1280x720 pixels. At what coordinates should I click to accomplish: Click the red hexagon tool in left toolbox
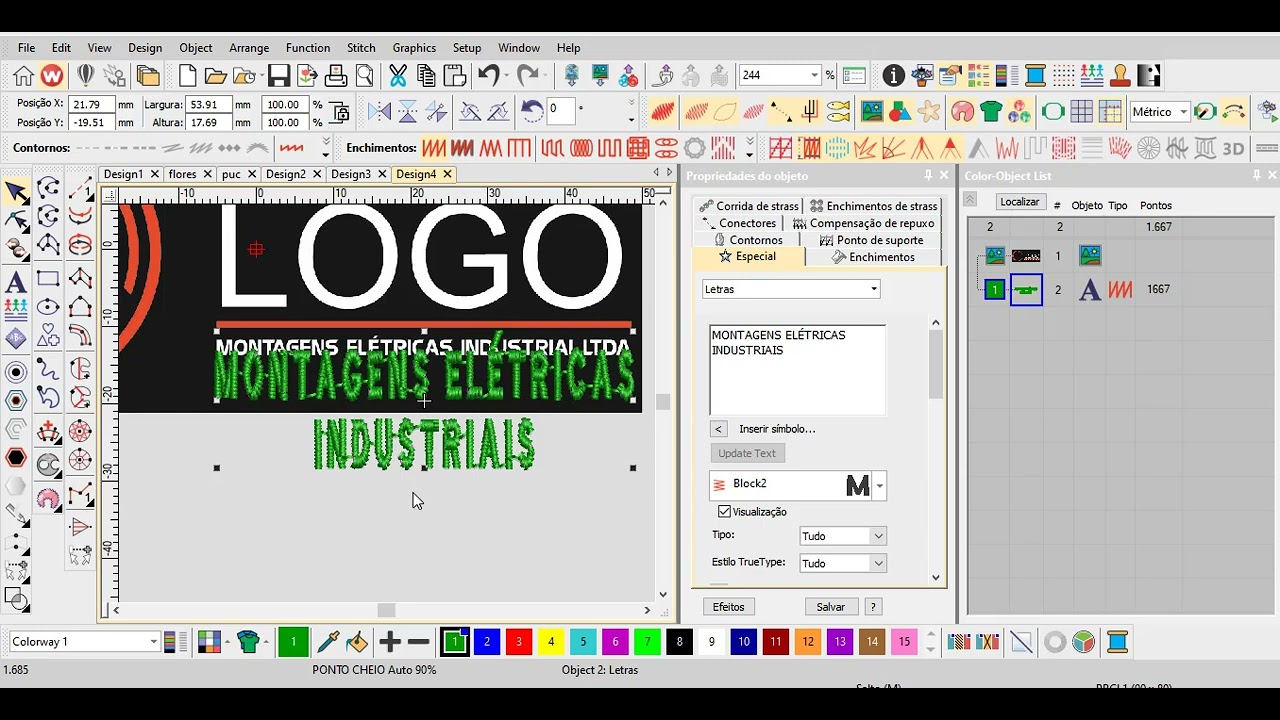click(x=16, y=458)
